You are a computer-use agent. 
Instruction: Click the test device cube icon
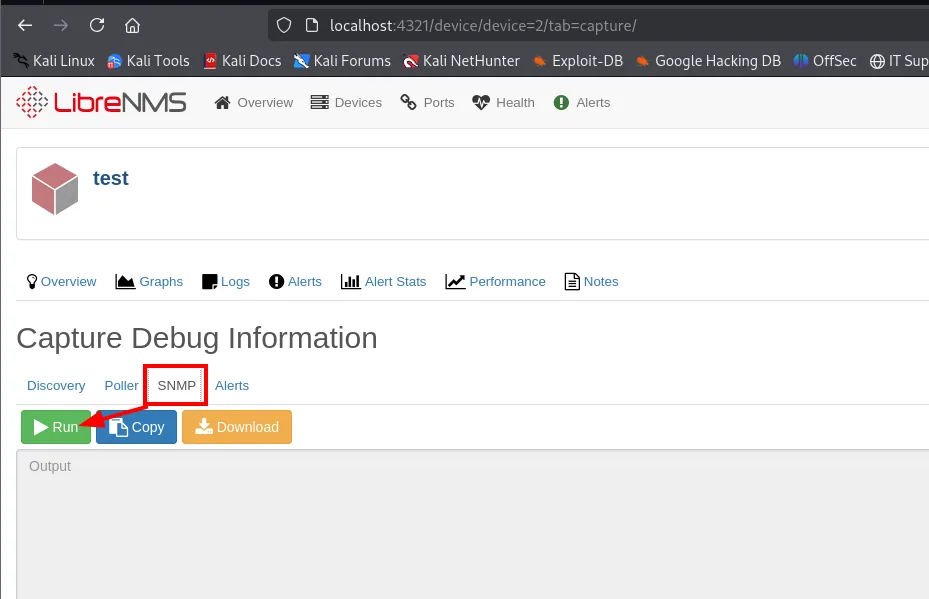(x=55, y=188)
